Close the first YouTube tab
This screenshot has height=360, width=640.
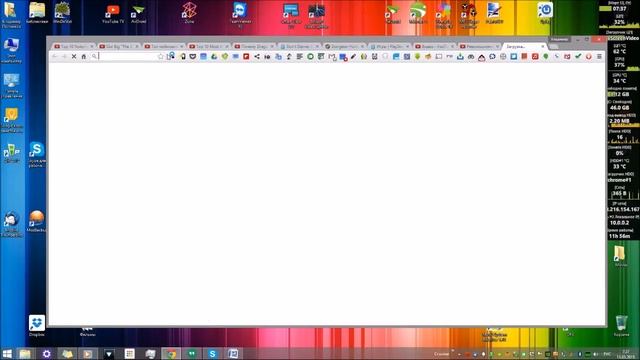point(91,47)
